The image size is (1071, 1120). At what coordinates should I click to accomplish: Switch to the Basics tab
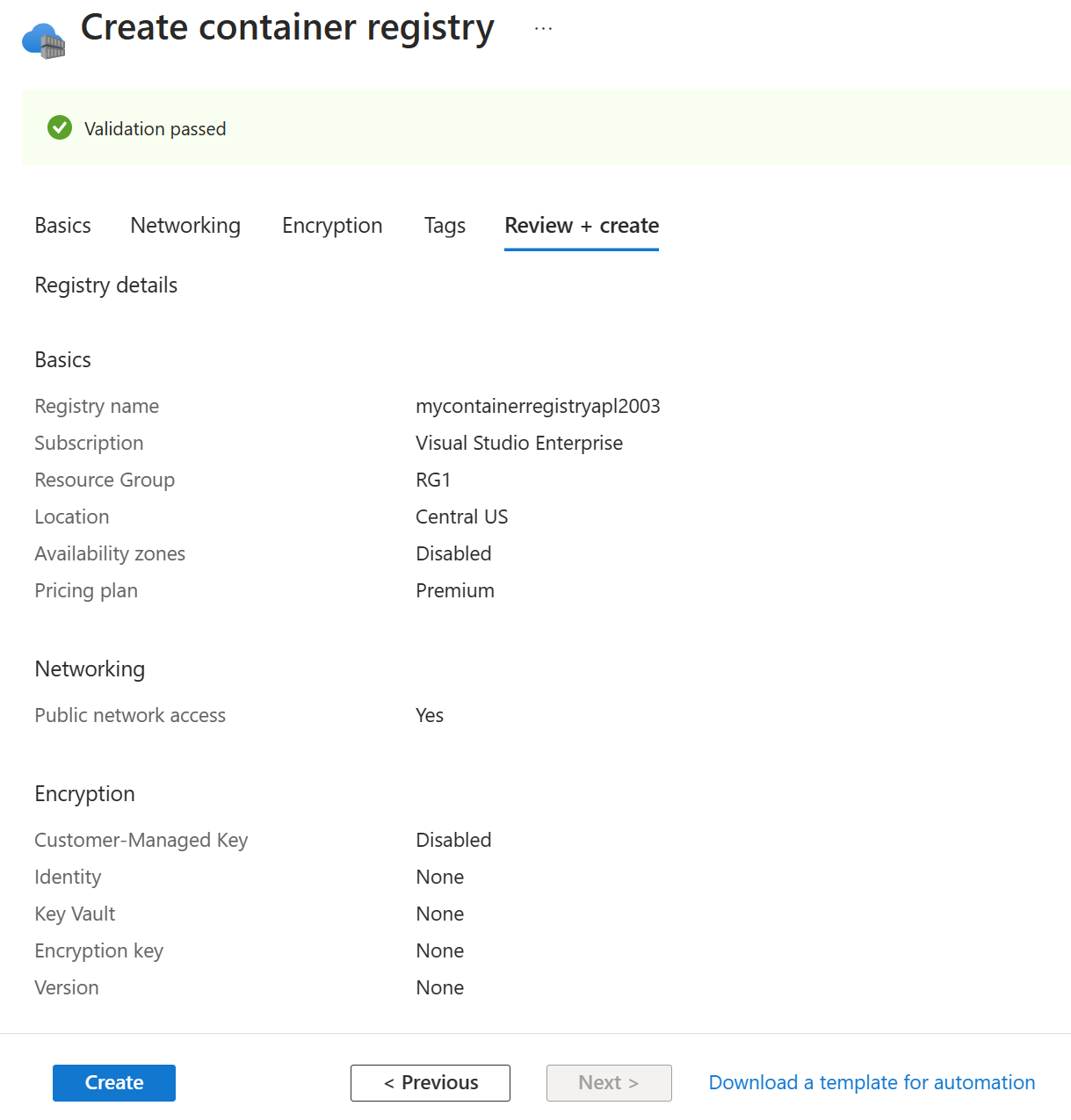[x=62, y=226]
